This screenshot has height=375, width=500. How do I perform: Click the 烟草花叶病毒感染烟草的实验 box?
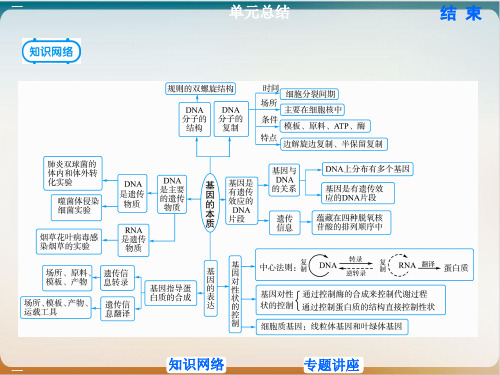point(69,242)
